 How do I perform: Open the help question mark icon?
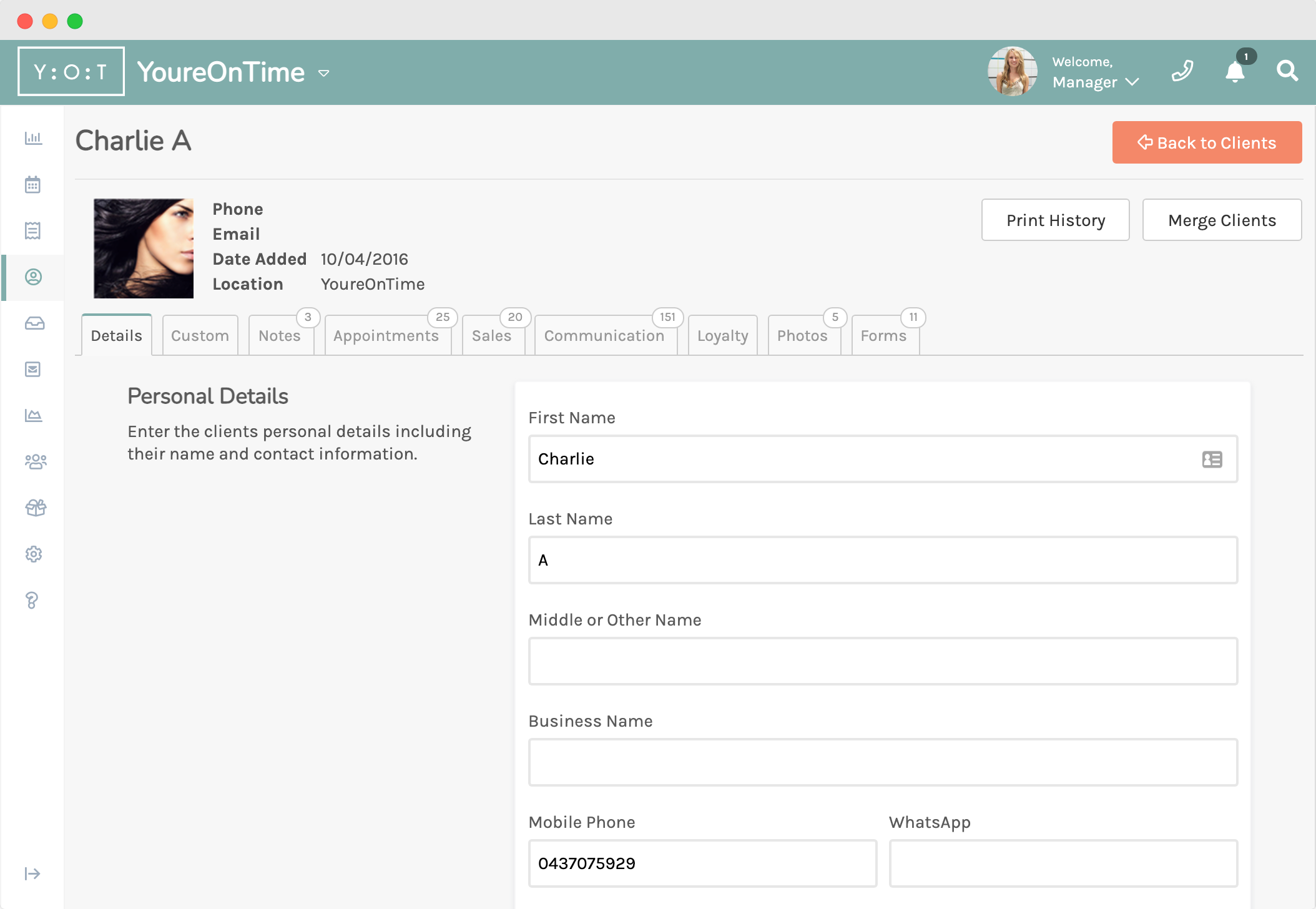coord(32,600)
